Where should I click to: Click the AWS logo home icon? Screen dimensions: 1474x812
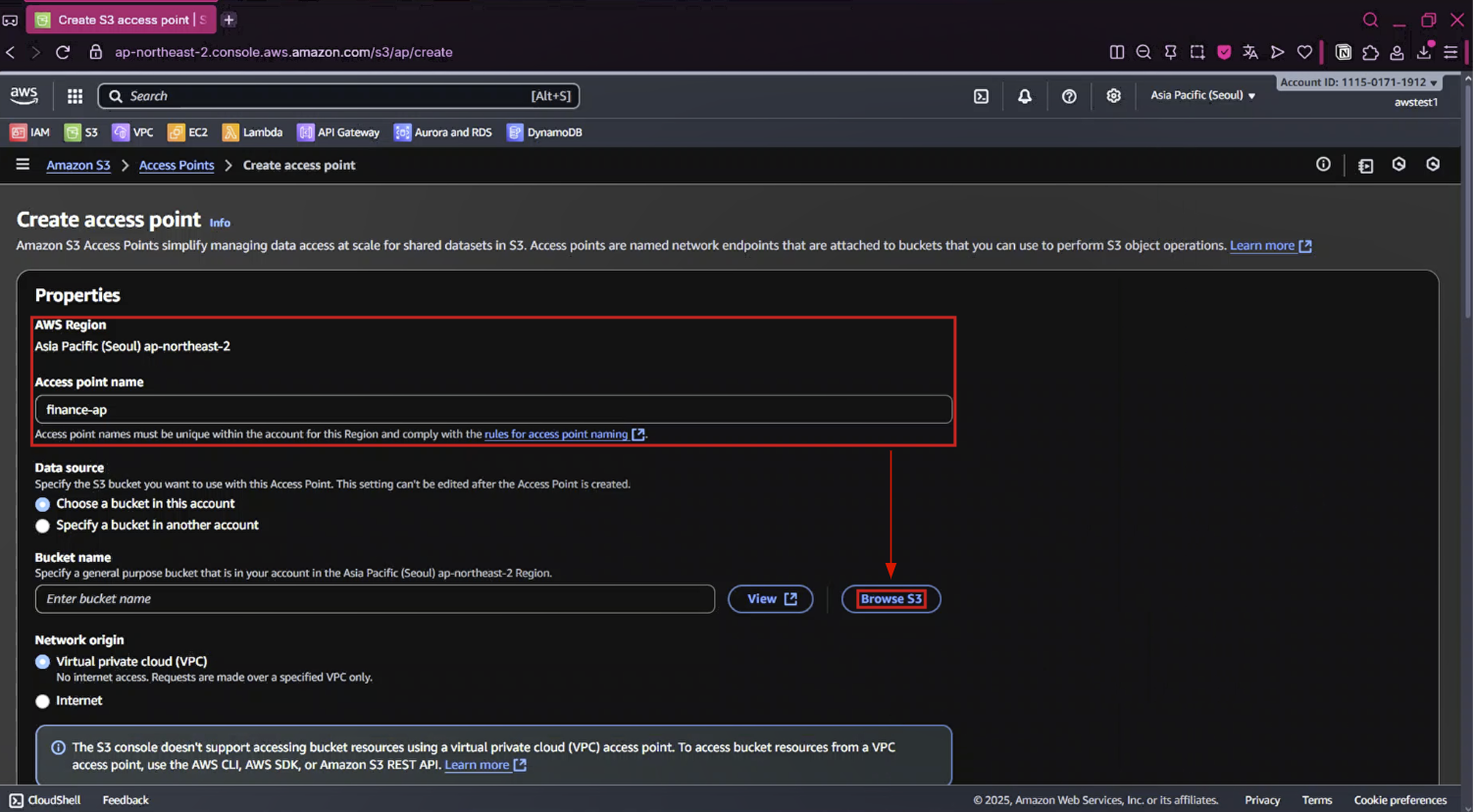[24, 95]
